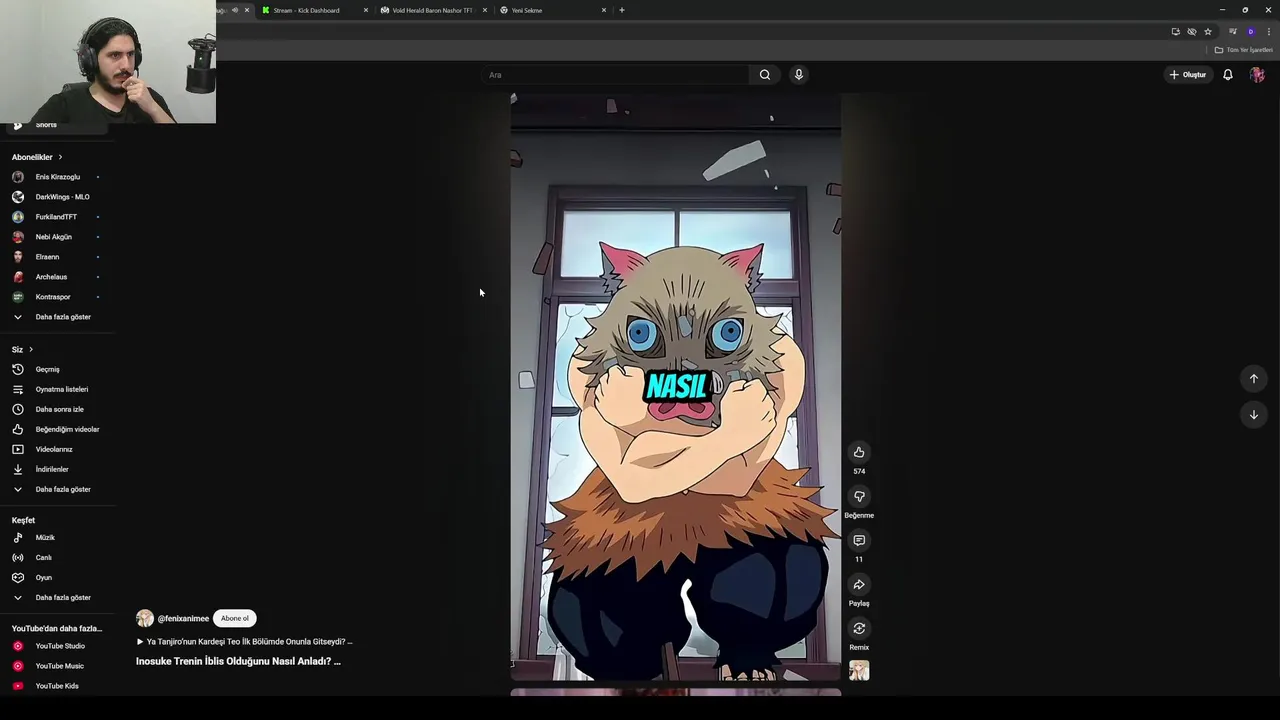1280x720 pixels.
Task: Open the notifications bell
Action: [1228, 75]
